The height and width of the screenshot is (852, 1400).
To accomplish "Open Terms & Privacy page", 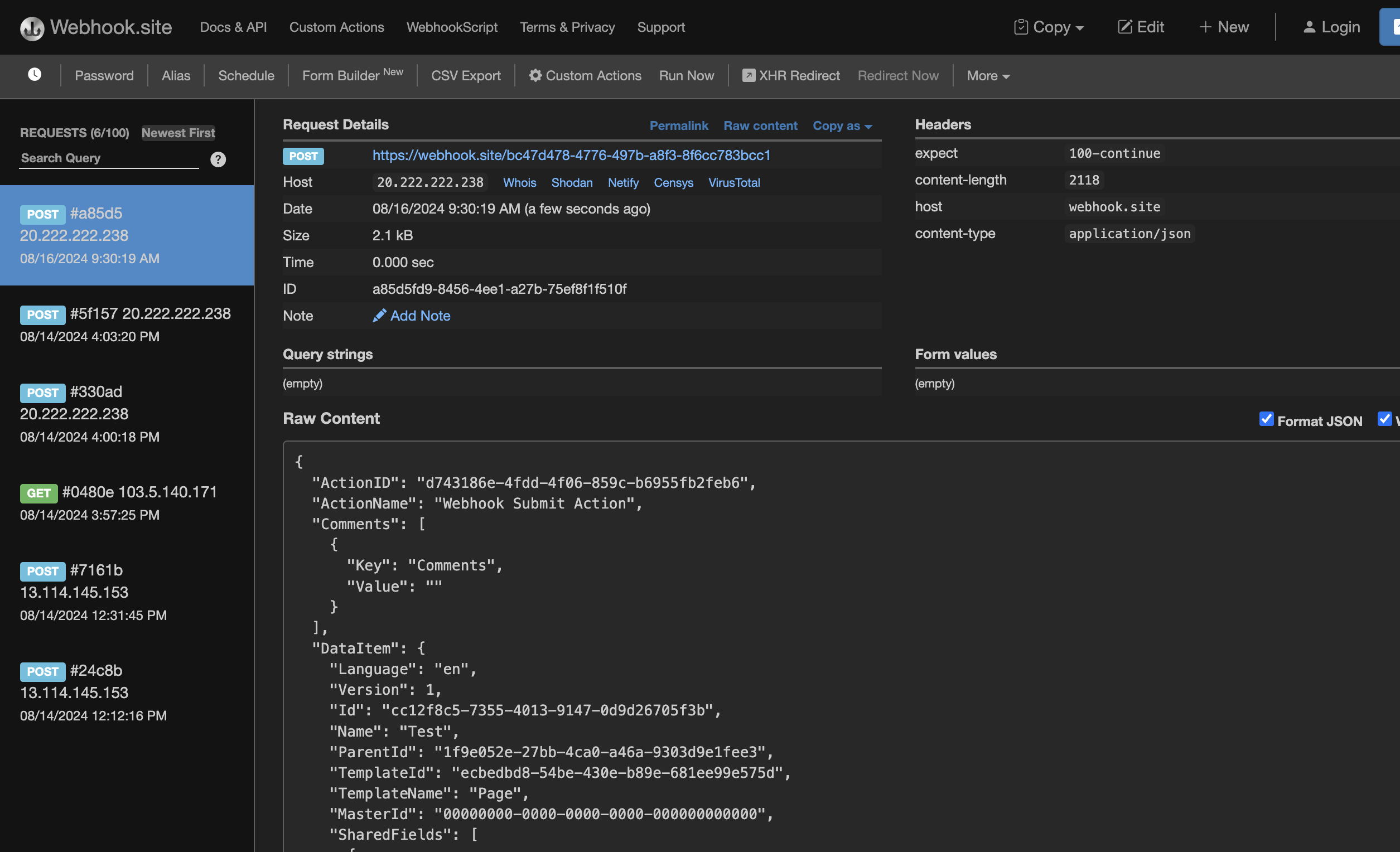I will point(568,27).
